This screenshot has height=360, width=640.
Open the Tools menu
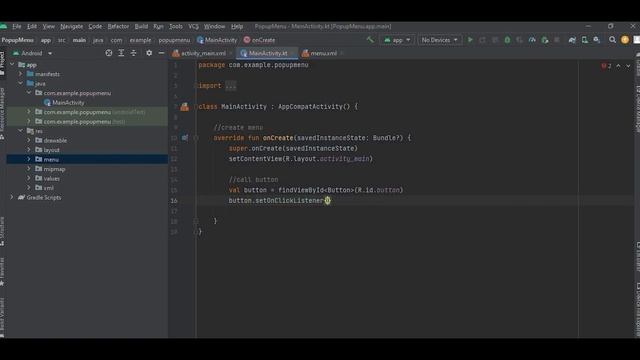point(176,27)
